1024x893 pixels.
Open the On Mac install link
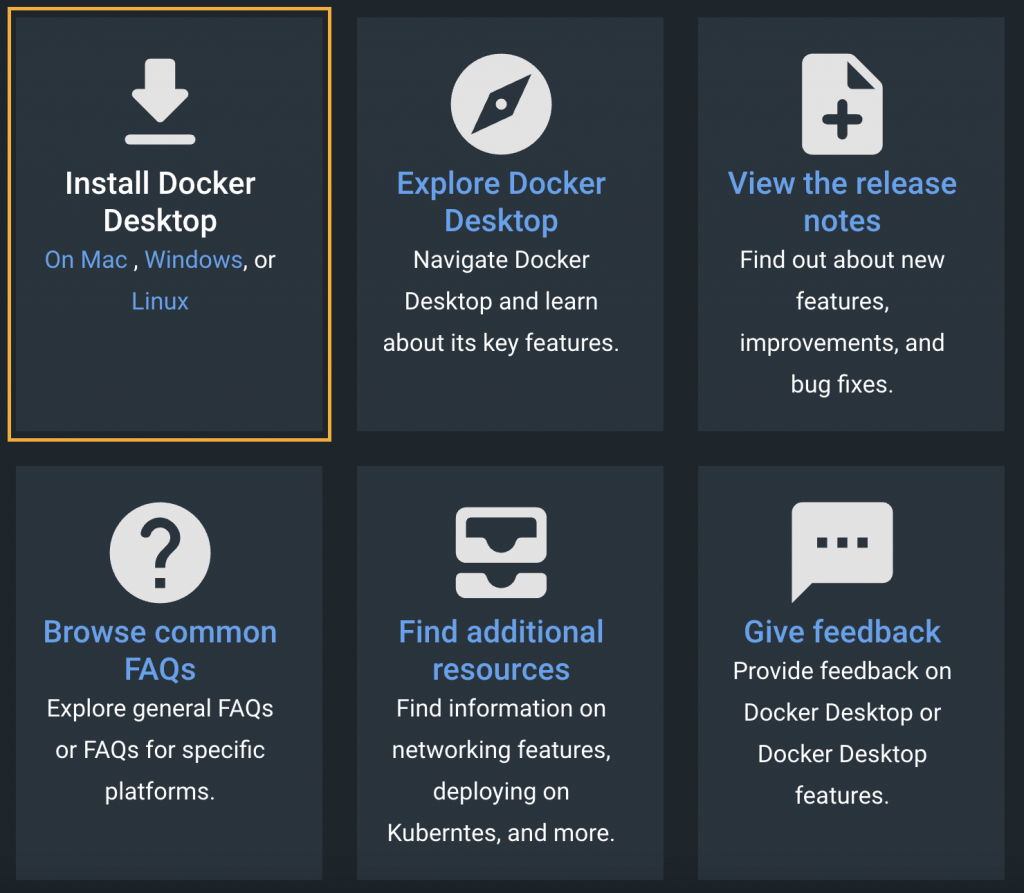point(86,260)
